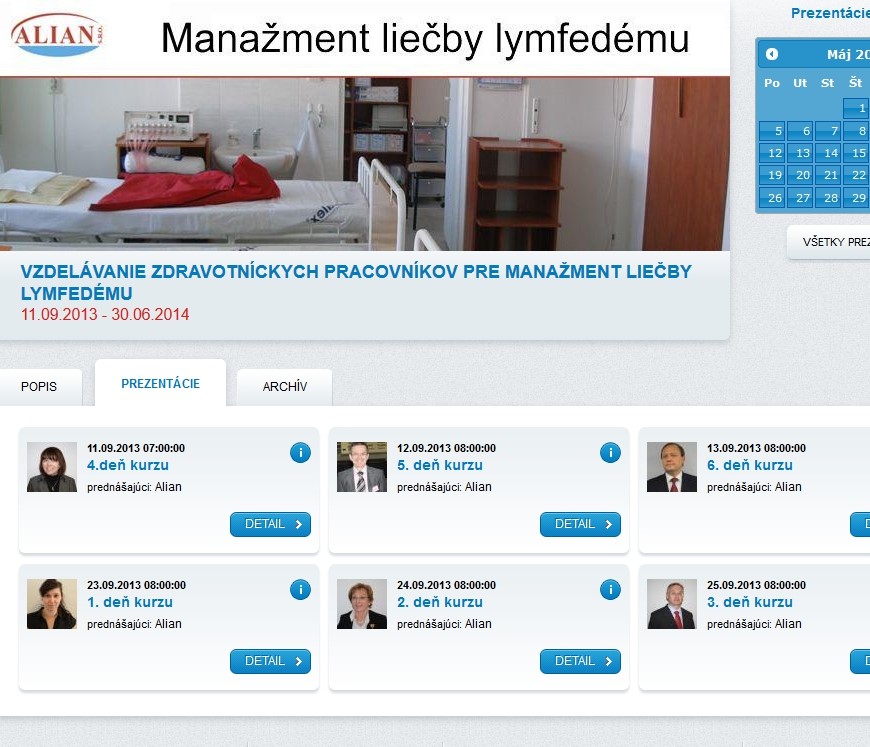Click speaker photo for 6. deň kurzu
The width and height of the screenshot is (870, 747).
click(672, 467)
